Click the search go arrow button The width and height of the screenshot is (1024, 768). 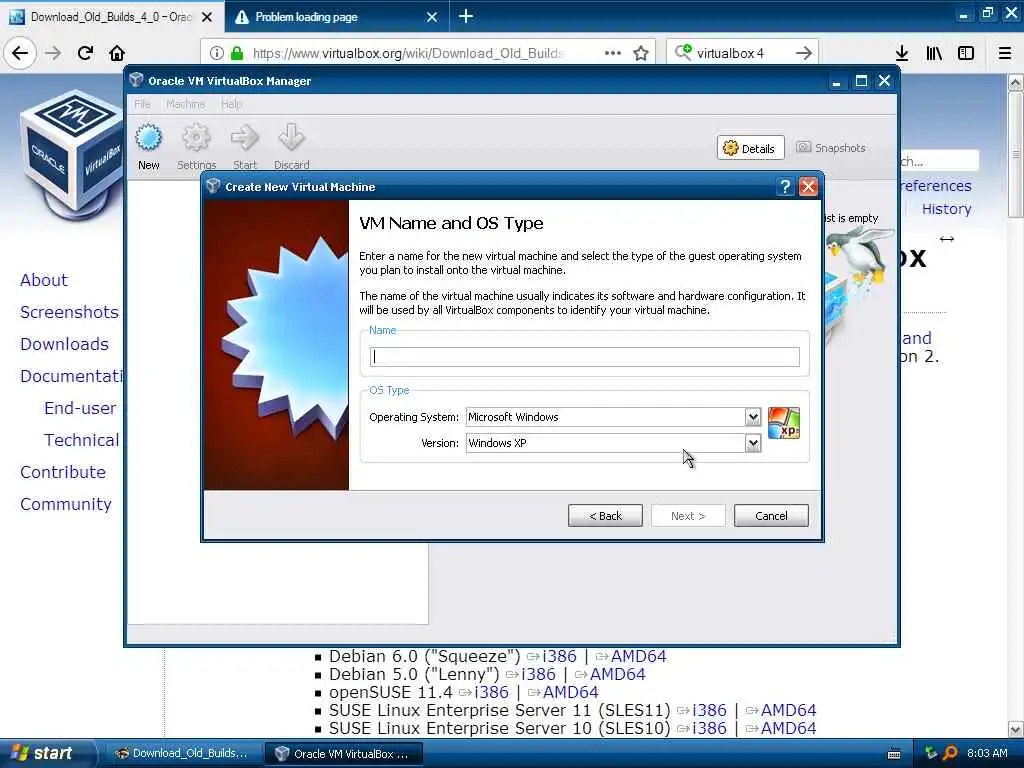coord(804,53)
